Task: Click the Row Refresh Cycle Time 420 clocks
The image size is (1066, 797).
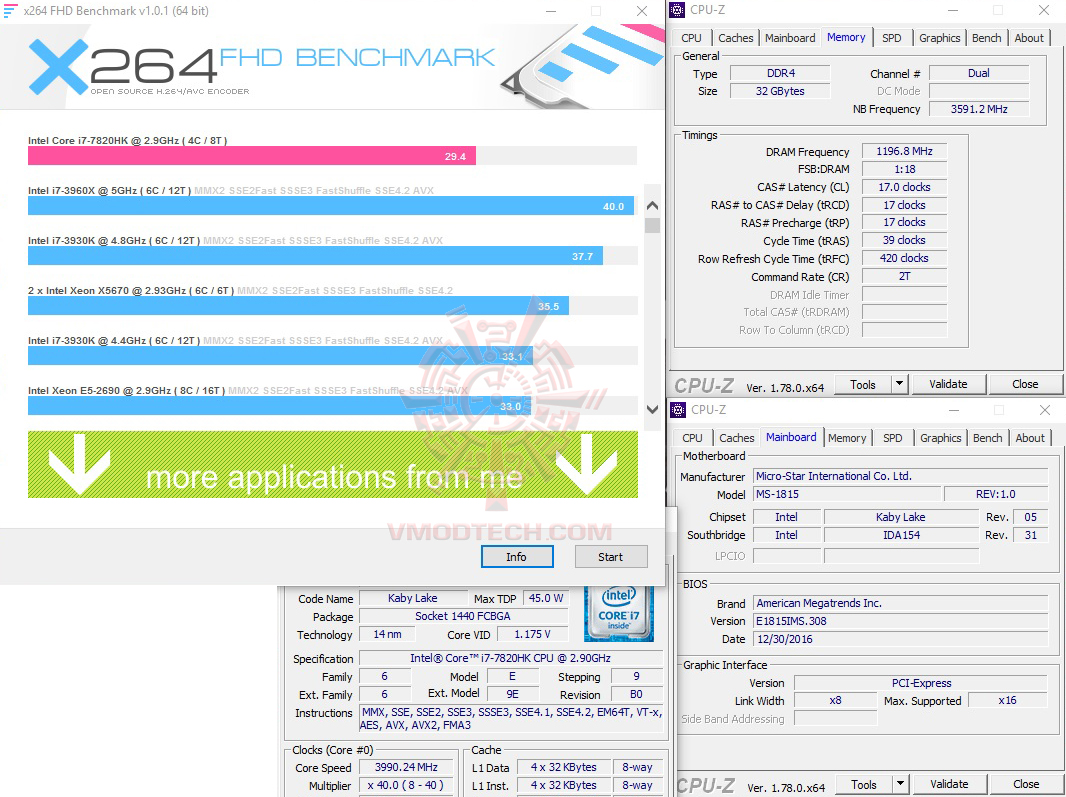Action: click(904, 258)
